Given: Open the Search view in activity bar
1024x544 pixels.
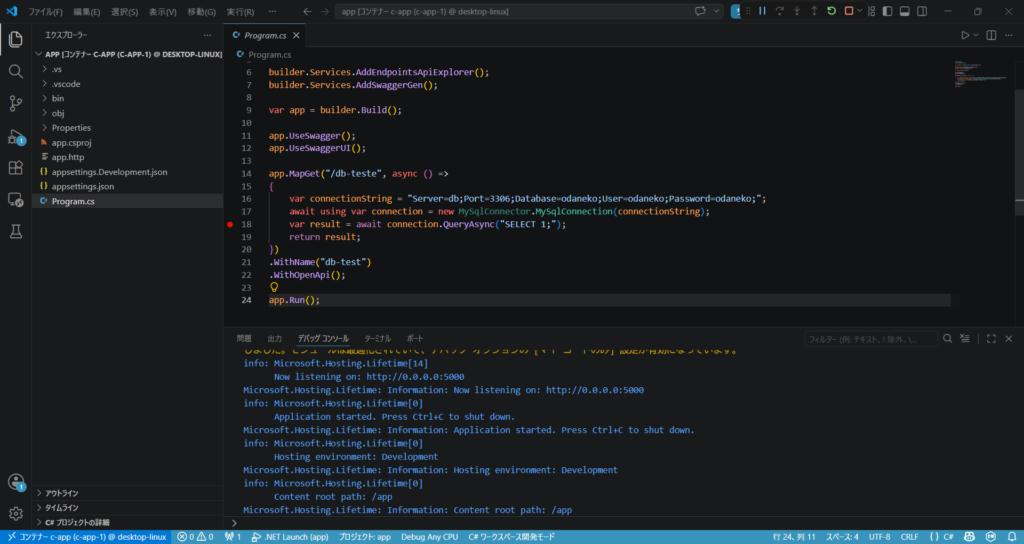Looking at the screenshot, I should tap(16, 71).
